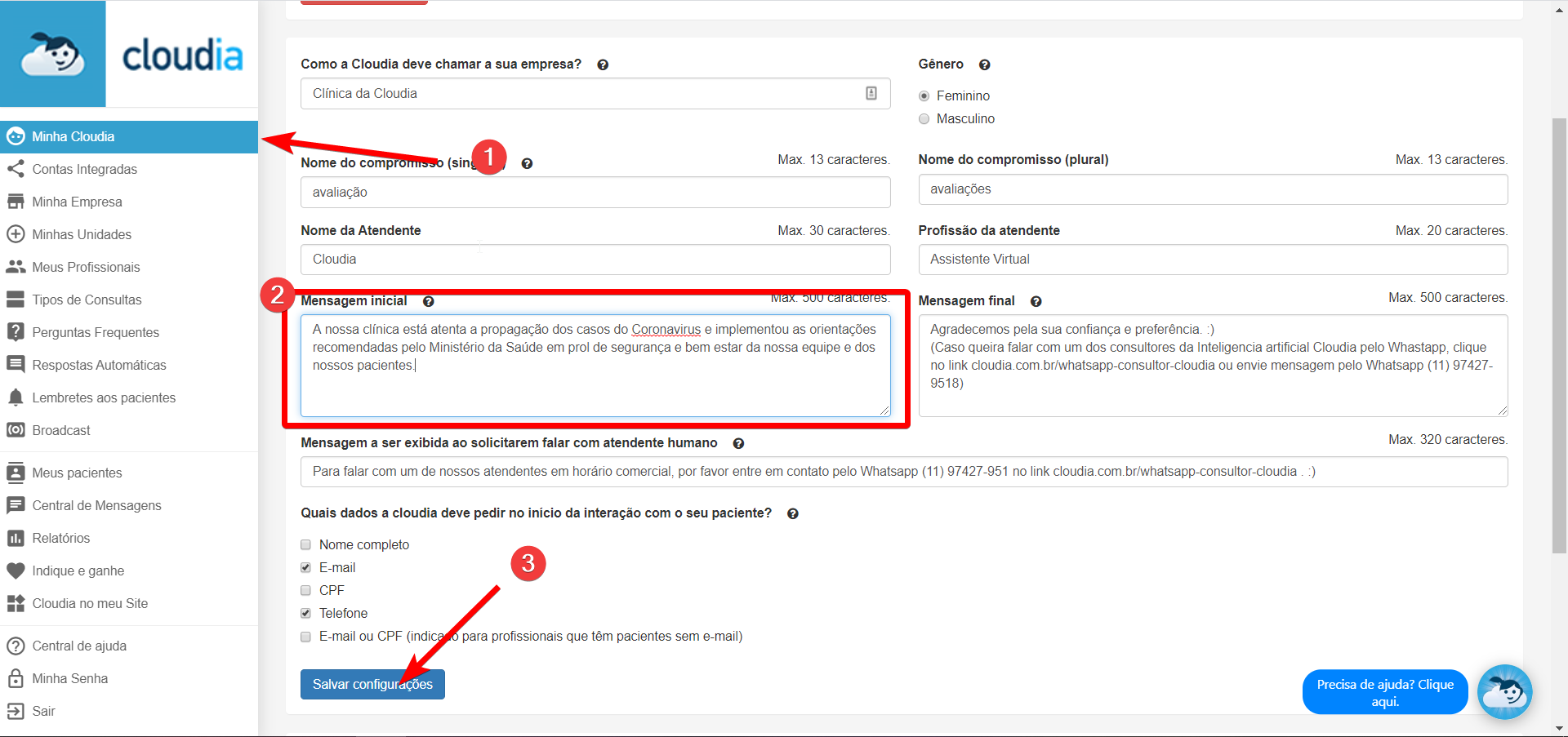Image resolution: width=1568 pixels, height=737 pixels.
Task: Select the Masculino radio option
Action: pos(924,118)
